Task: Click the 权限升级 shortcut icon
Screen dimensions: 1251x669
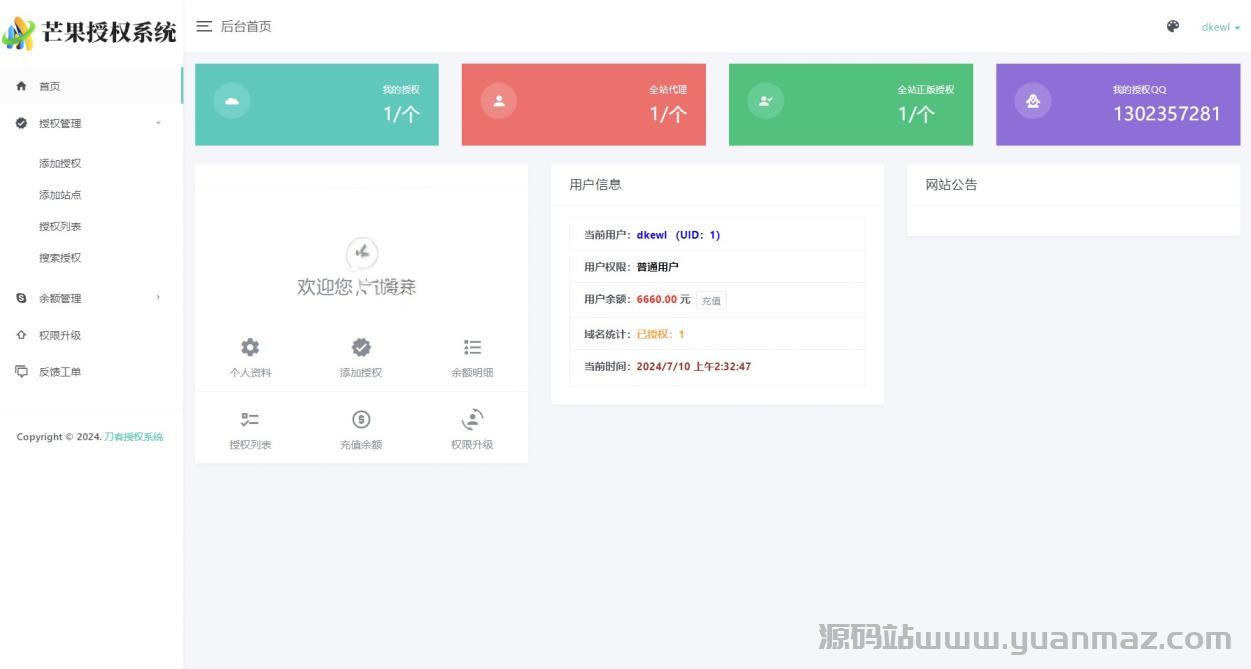Action: (x=472, y=419)
